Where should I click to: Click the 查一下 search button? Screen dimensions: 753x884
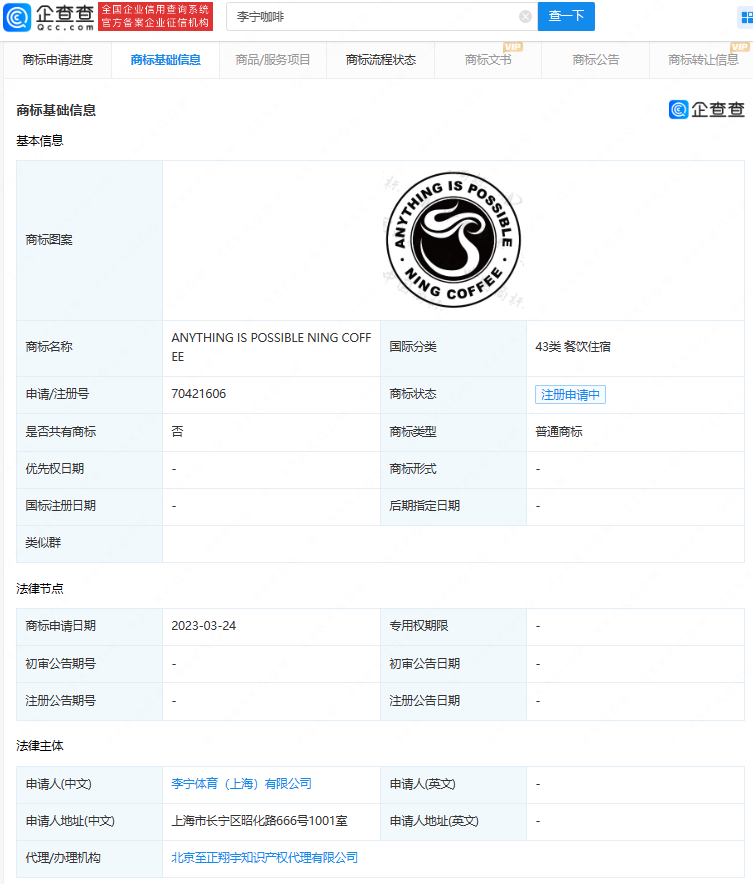566,16
